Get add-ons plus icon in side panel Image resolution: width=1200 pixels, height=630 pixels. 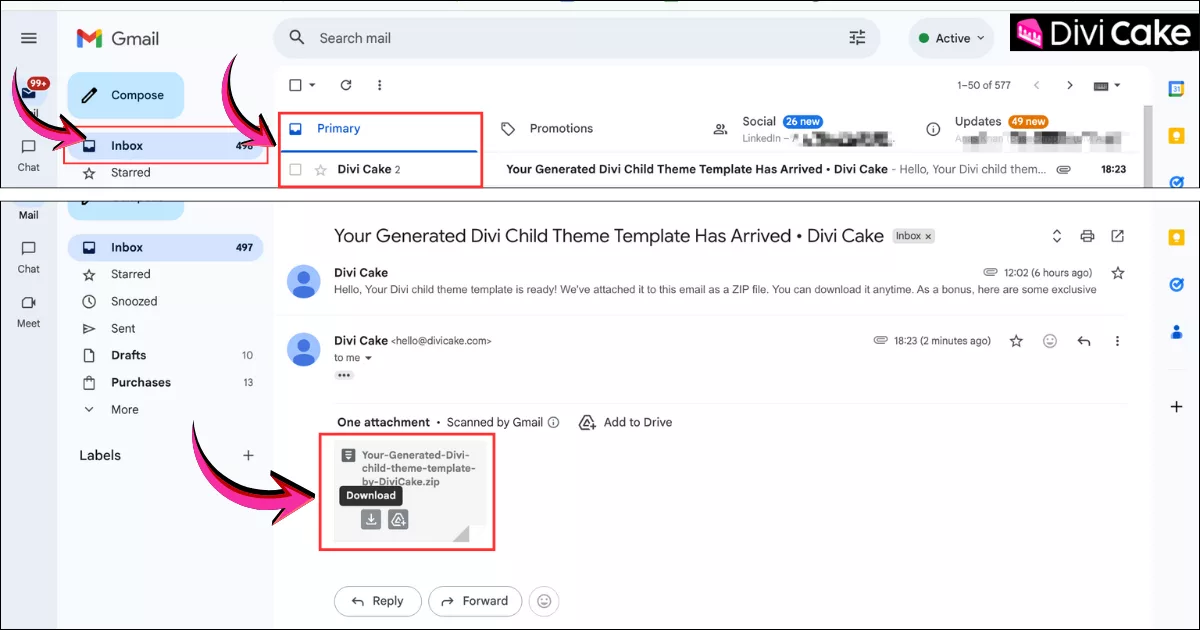point(1177,407)
